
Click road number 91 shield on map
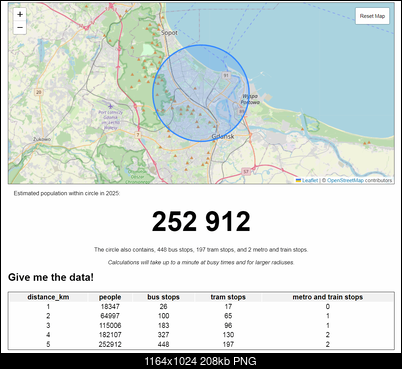pos(226,75)
